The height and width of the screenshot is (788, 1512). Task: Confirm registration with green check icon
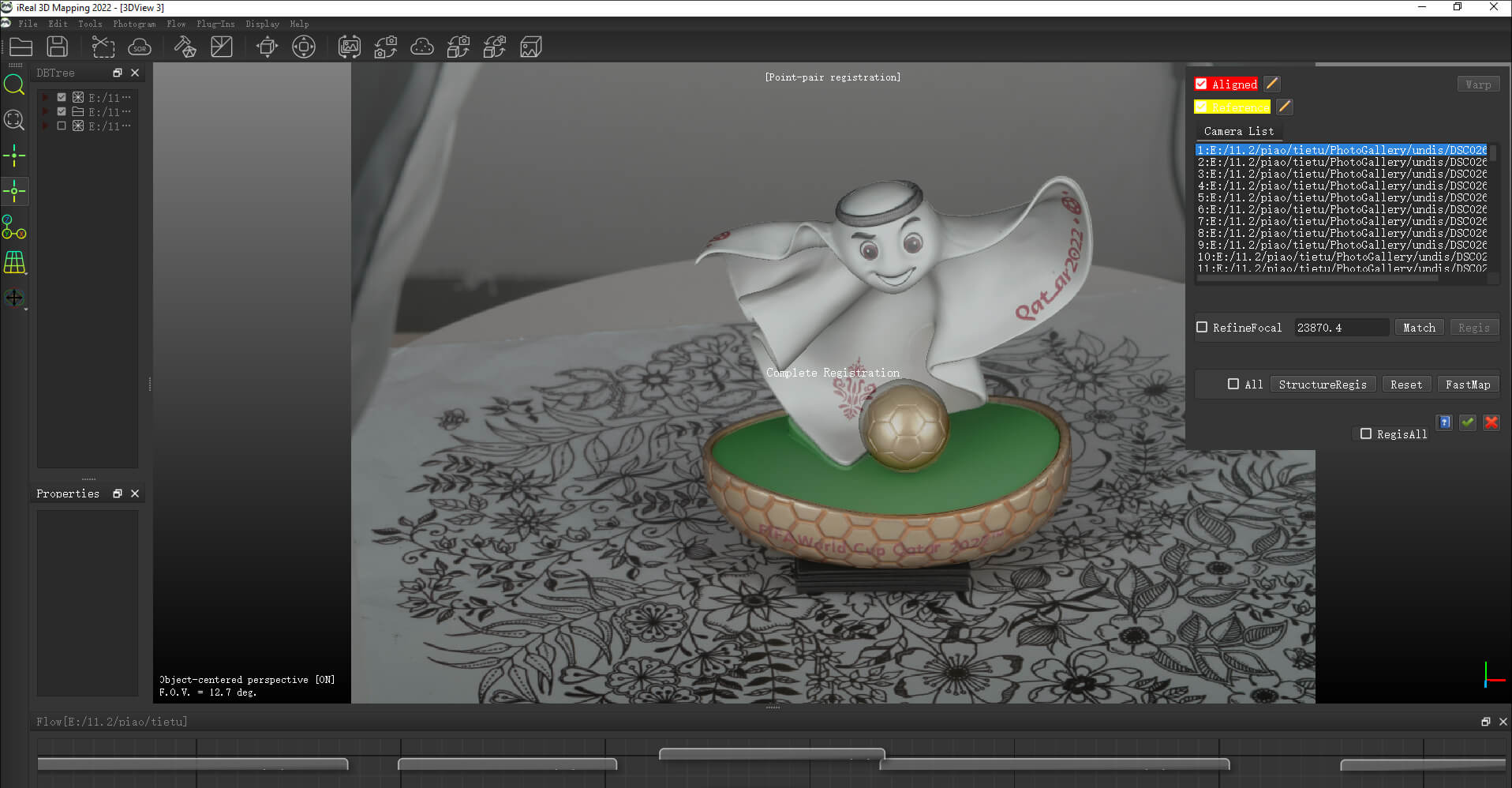click(x=1468, y=422)
